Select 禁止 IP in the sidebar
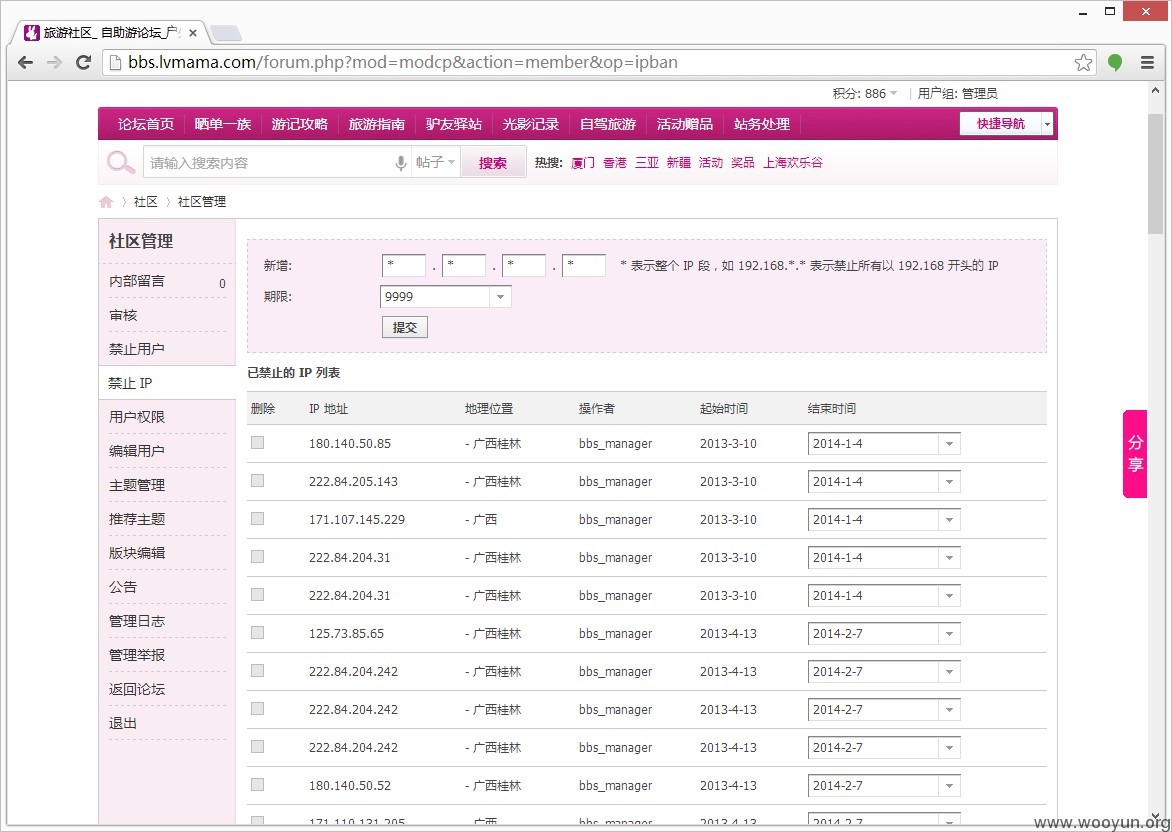Image resolution: width=1172 pixels, height=832 pixels. coord(130,383)
